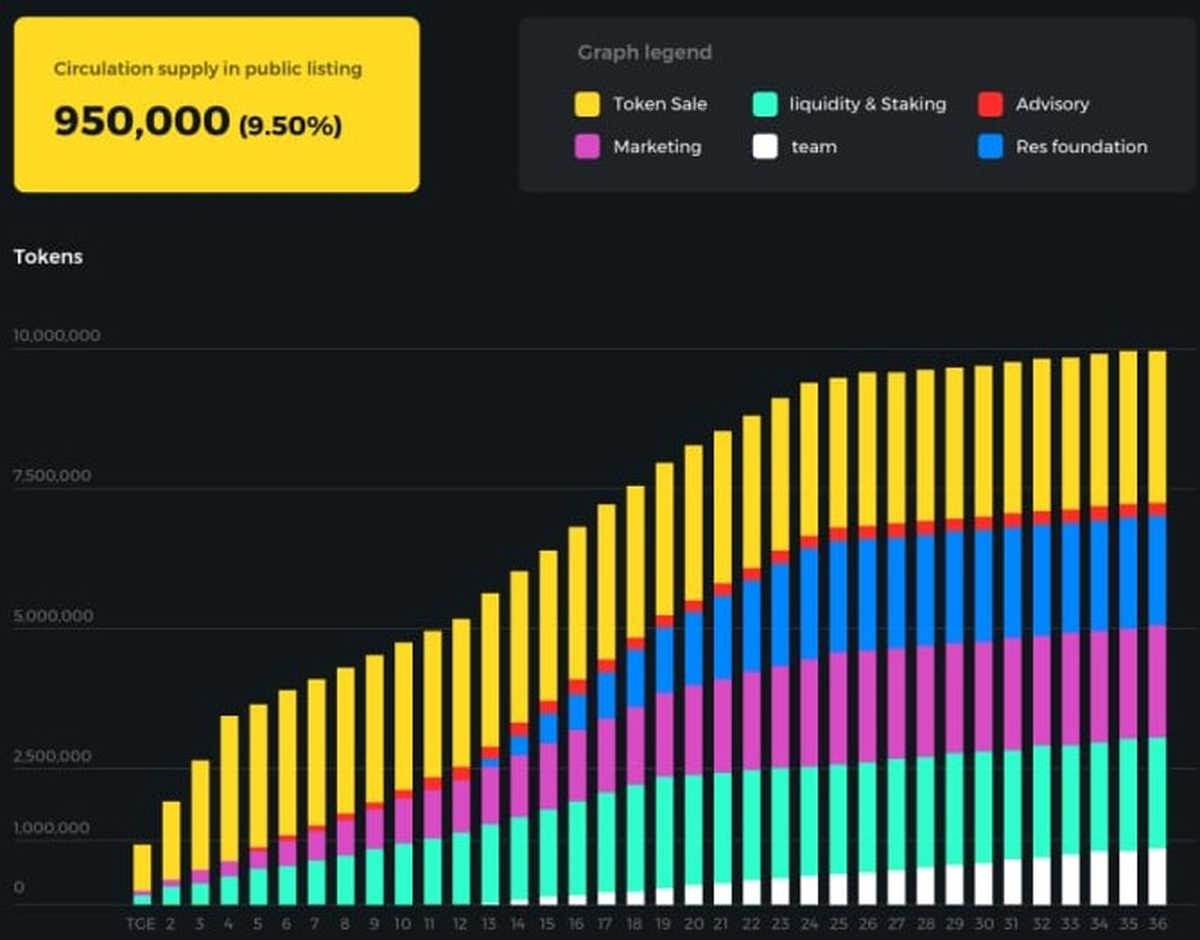Screen dimensions: 1200x940
Task: Click the 10,000,000 y-axis label
Action: pos(57,336)
